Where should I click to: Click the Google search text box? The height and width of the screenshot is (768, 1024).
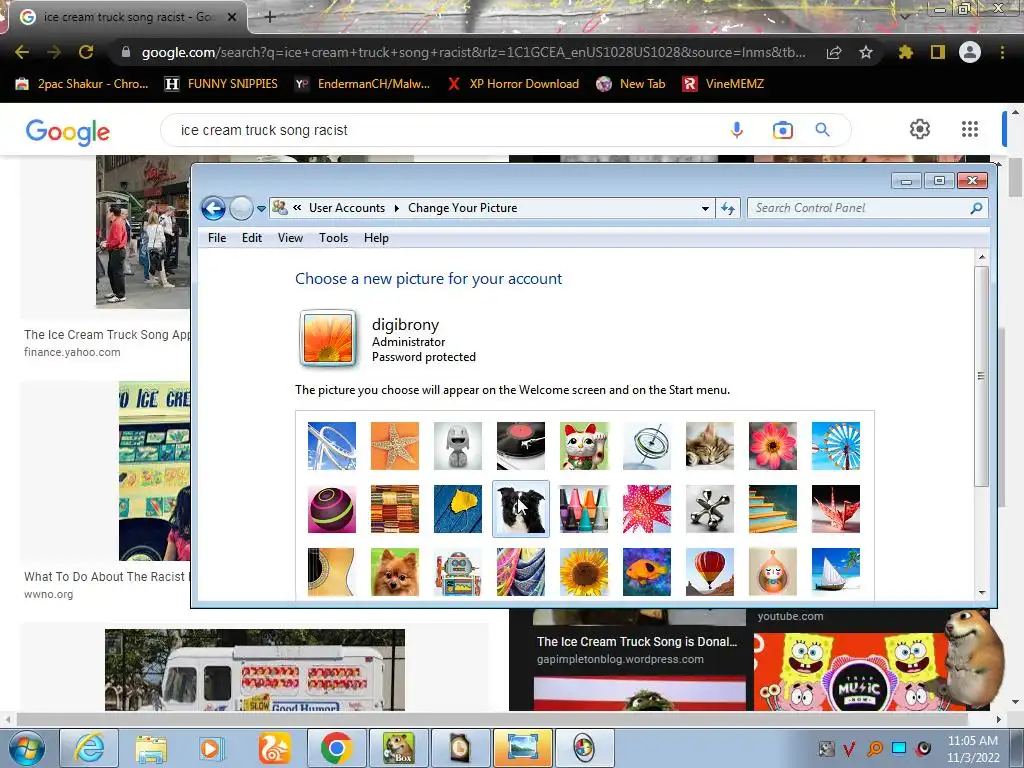click(451, 130)
